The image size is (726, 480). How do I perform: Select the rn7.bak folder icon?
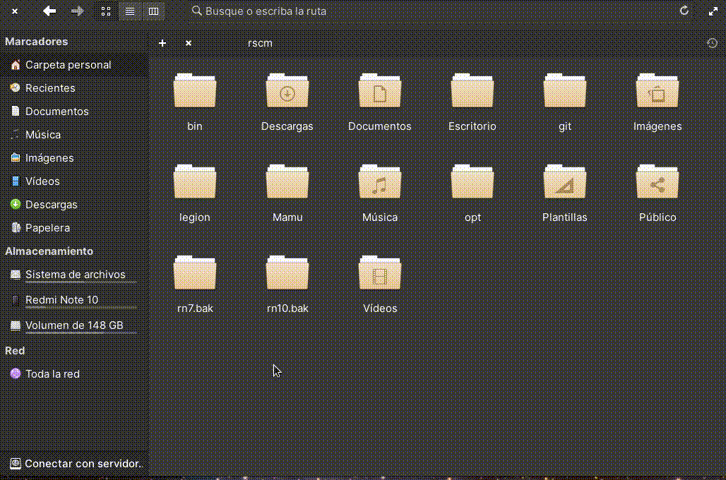pyautogui.click(x=194, y=273)
